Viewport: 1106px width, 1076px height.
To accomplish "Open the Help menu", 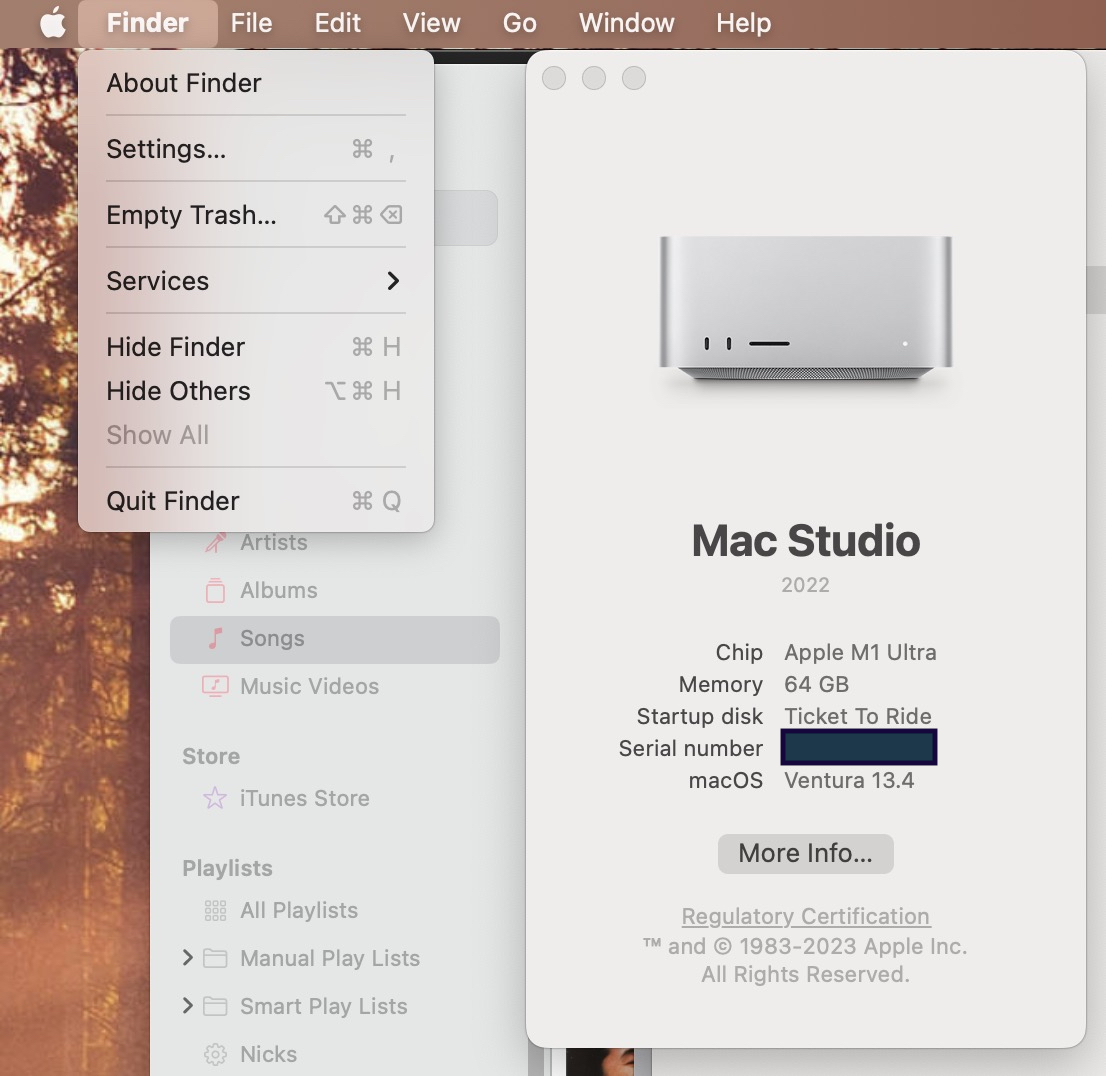I will 743,23.
